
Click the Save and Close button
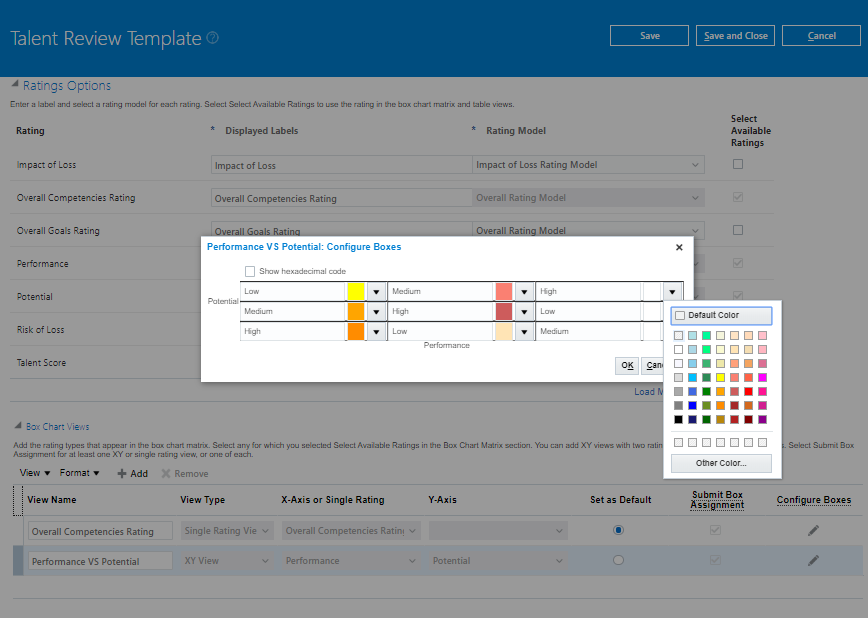(x=735, y=35)
